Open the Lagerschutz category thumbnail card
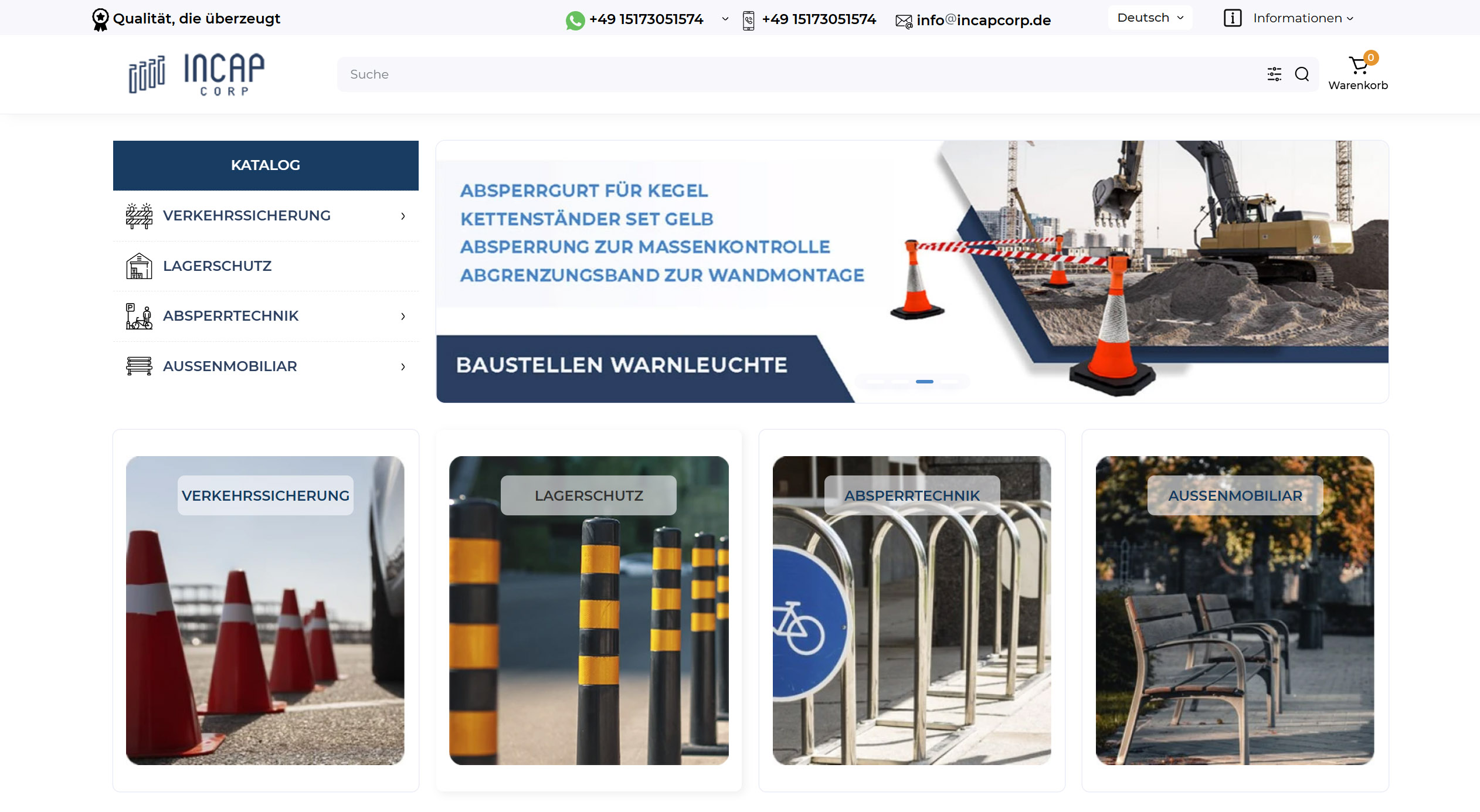Viewport: 1480px width, 812px height. coord(589,610)
